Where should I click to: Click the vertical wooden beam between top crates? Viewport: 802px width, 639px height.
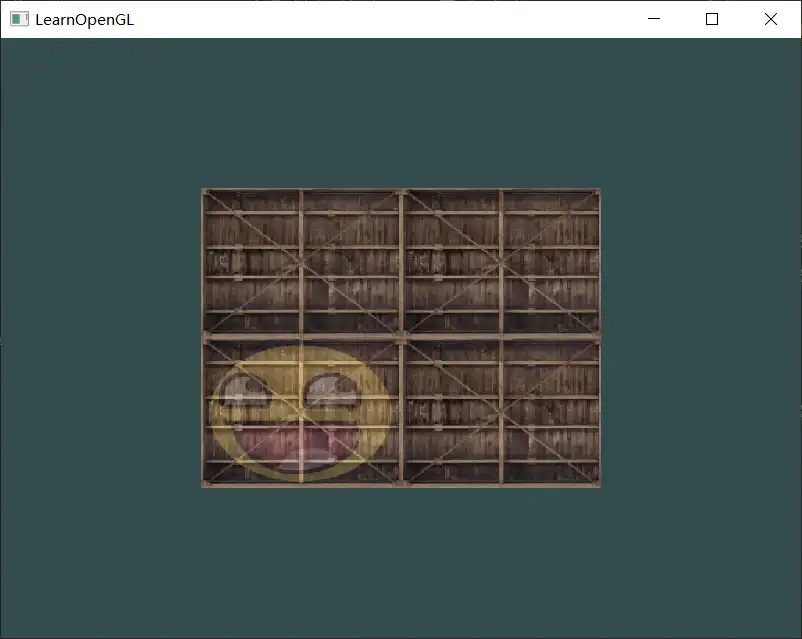[401, 262]
